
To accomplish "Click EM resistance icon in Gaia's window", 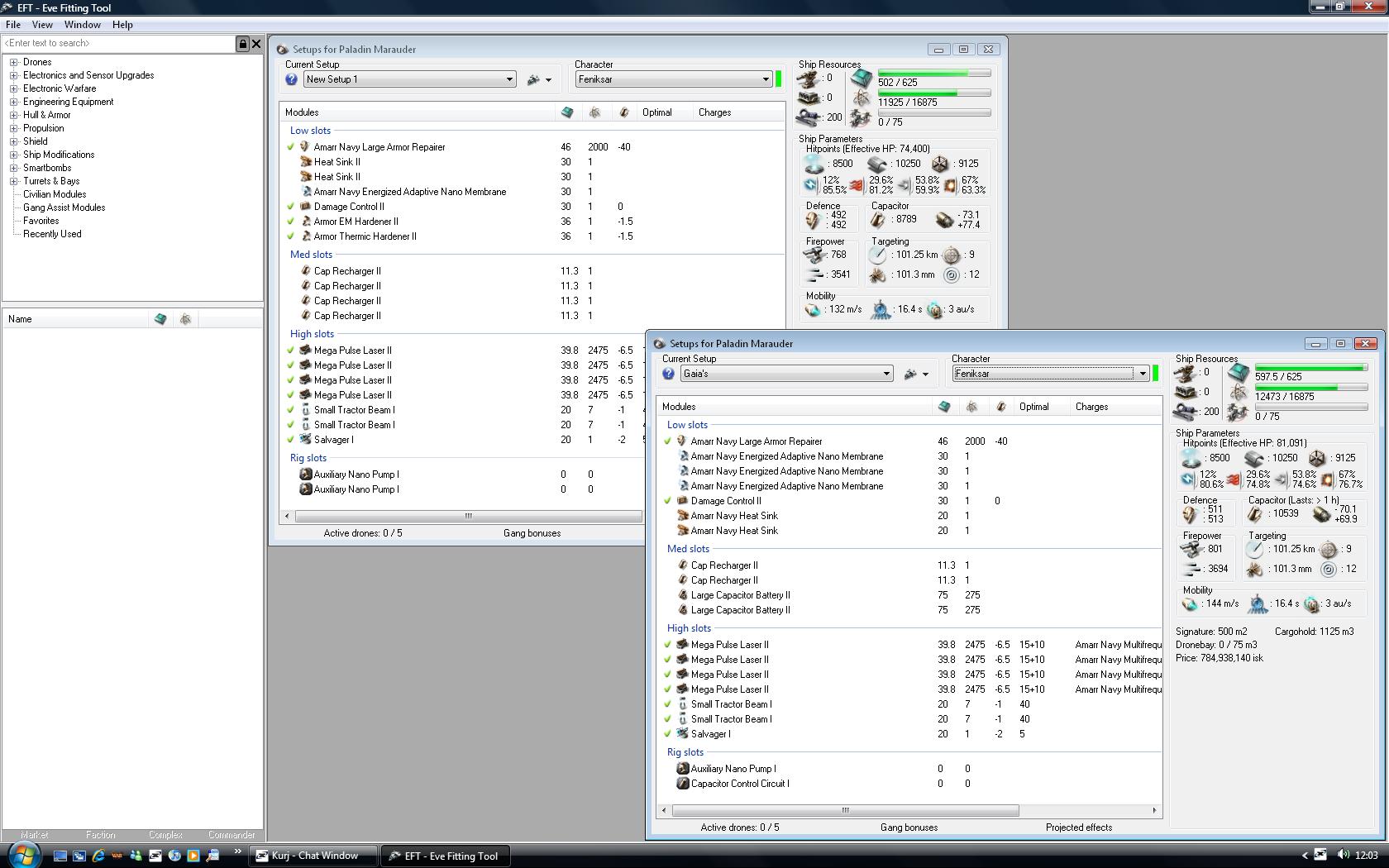I will (1187, 479).
